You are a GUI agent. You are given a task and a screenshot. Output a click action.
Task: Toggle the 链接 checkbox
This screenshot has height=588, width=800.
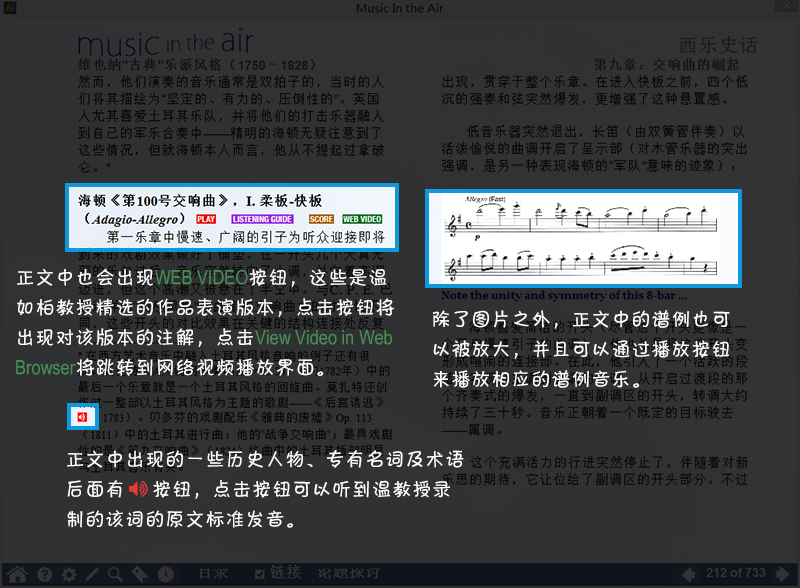[x=260, y=575]
